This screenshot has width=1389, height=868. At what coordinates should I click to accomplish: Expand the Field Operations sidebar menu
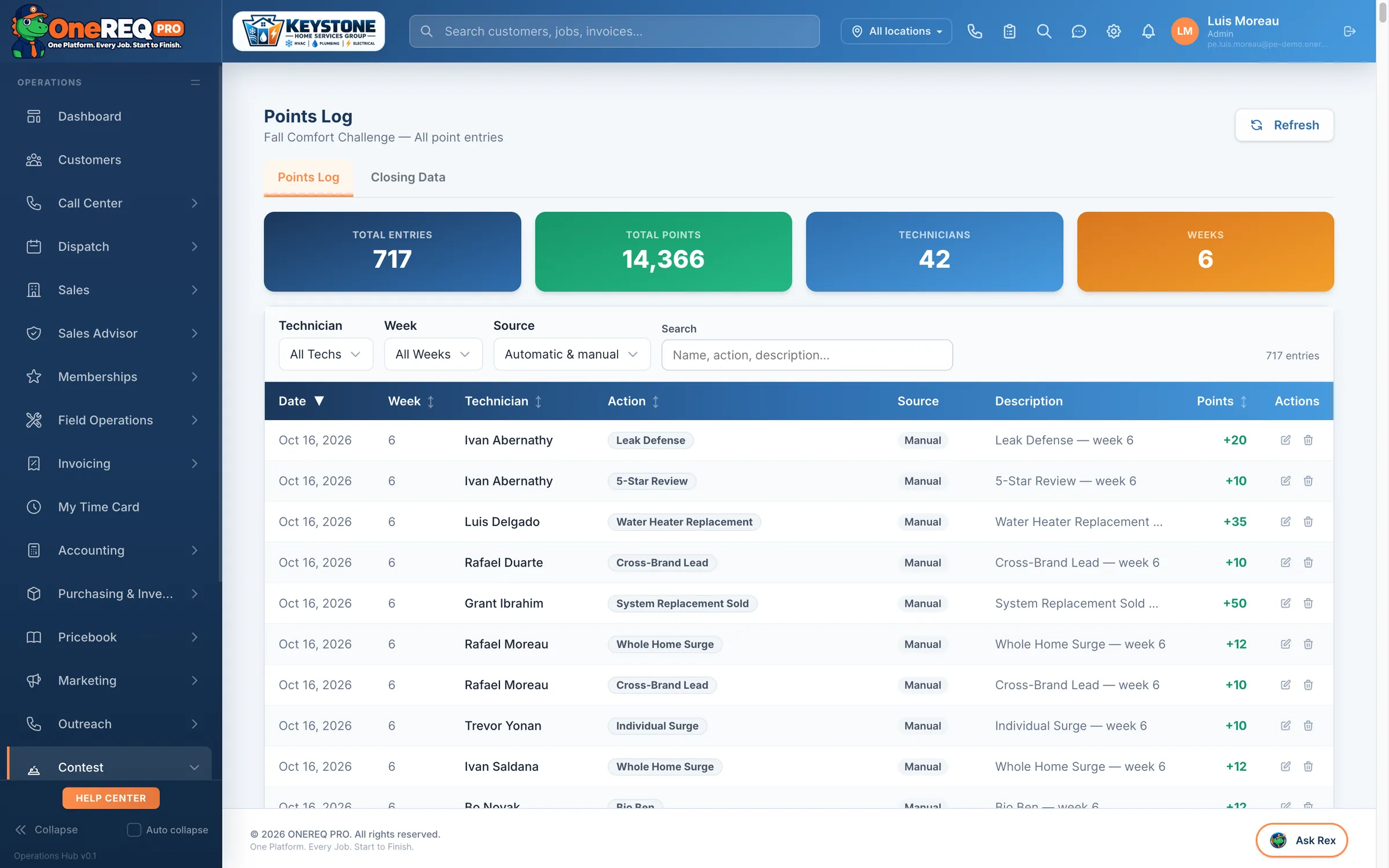click(110, 420)
